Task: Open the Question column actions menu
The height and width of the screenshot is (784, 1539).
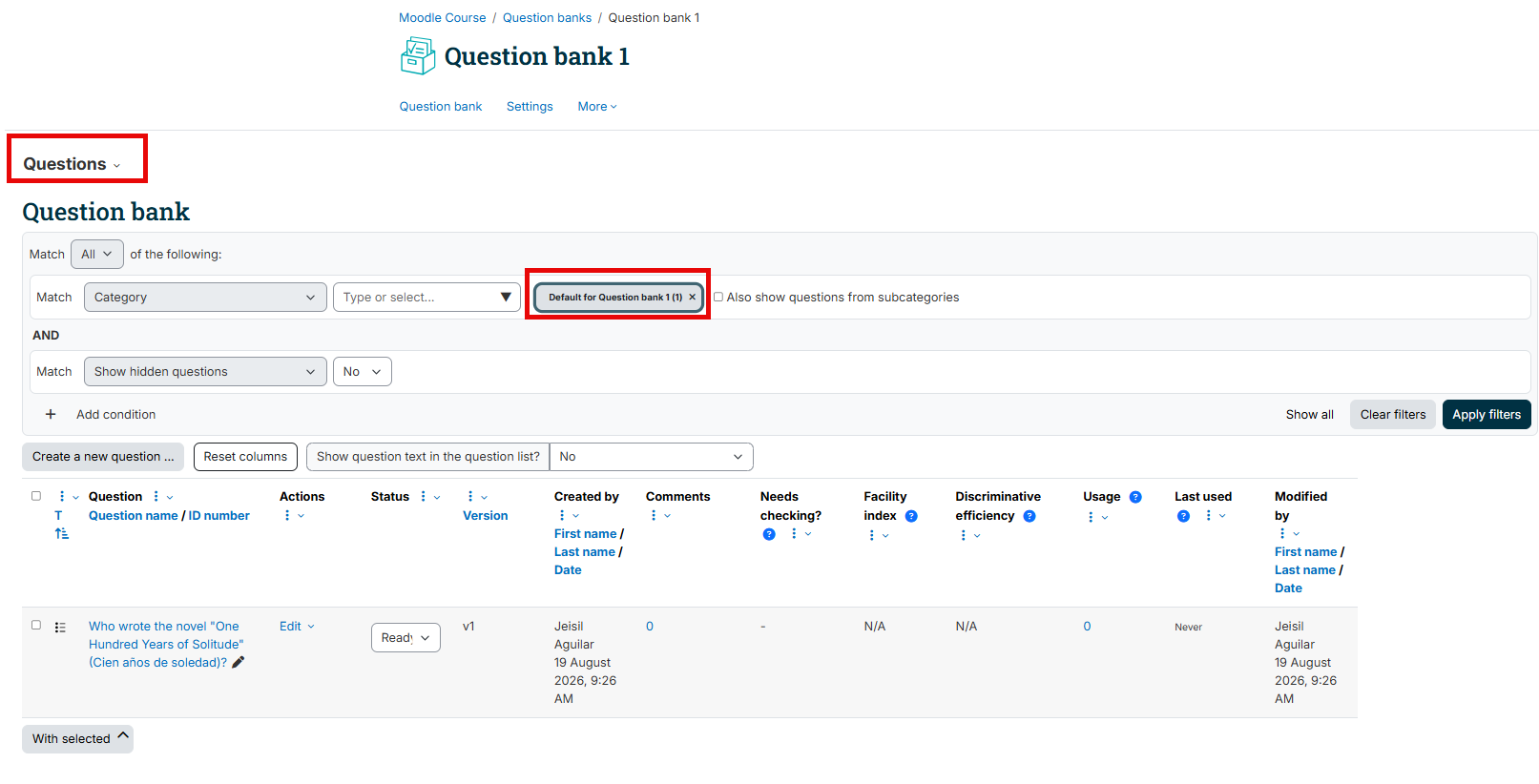Action: [x=156, y=497]
